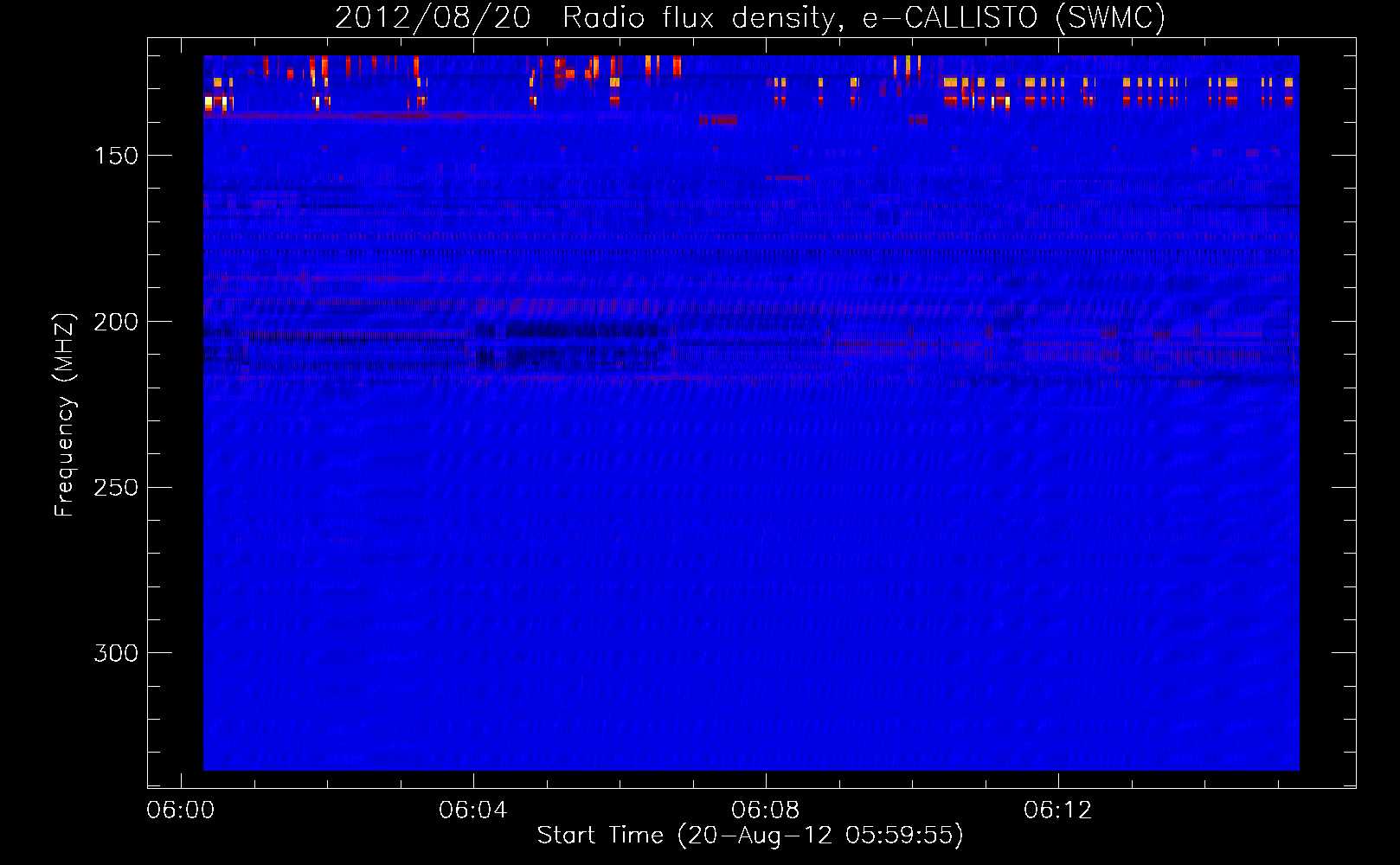
Task: Click the 250 frequency tick label
Action: tap(116, 488)
